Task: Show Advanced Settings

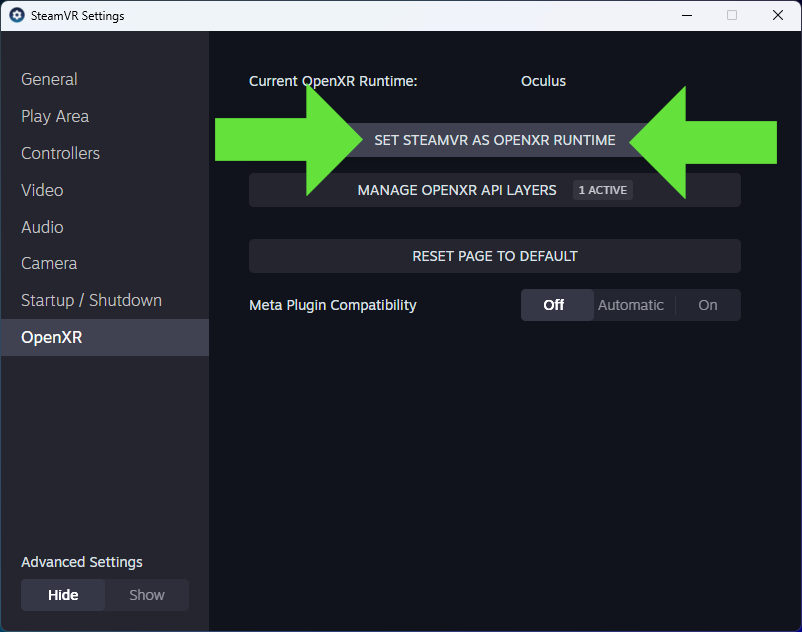Action: click(146, 595)
